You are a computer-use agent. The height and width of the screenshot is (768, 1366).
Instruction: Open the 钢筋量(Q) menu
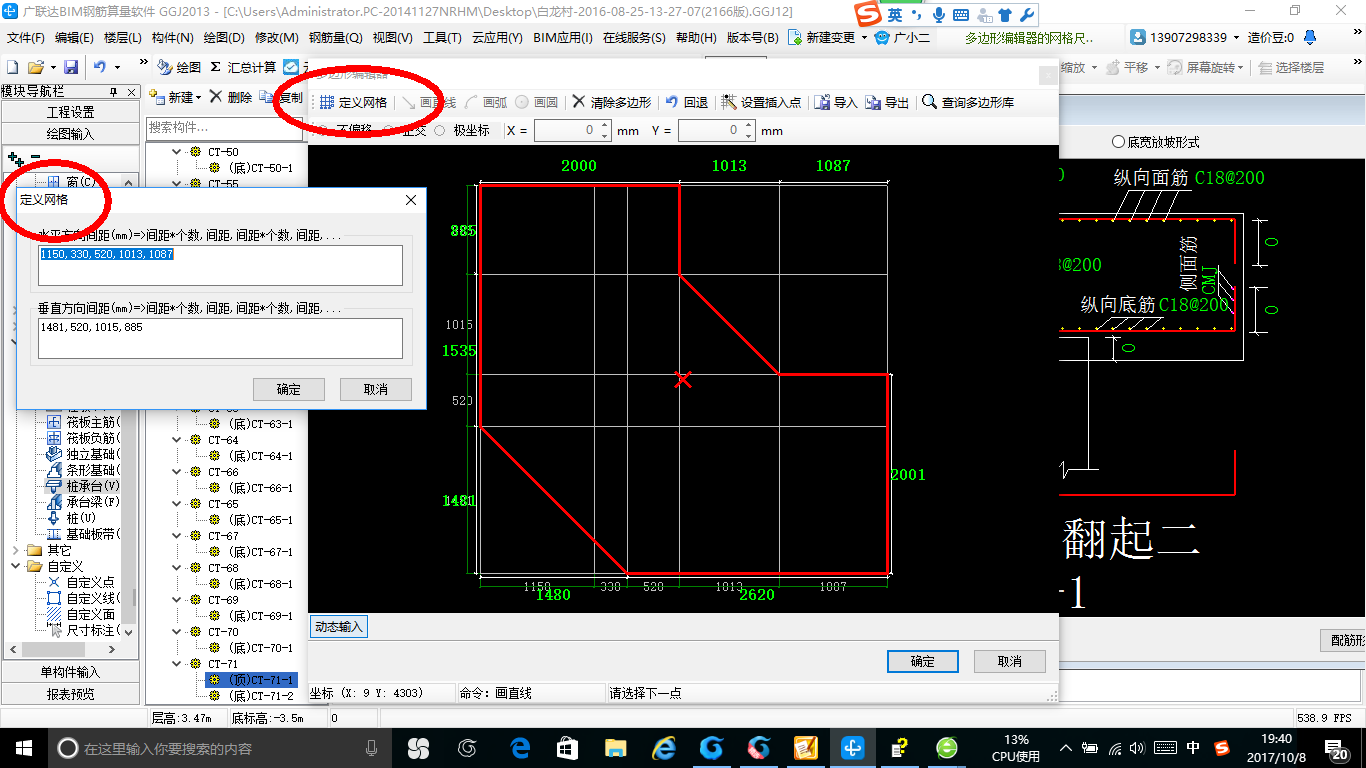click(x=335, y=37)
